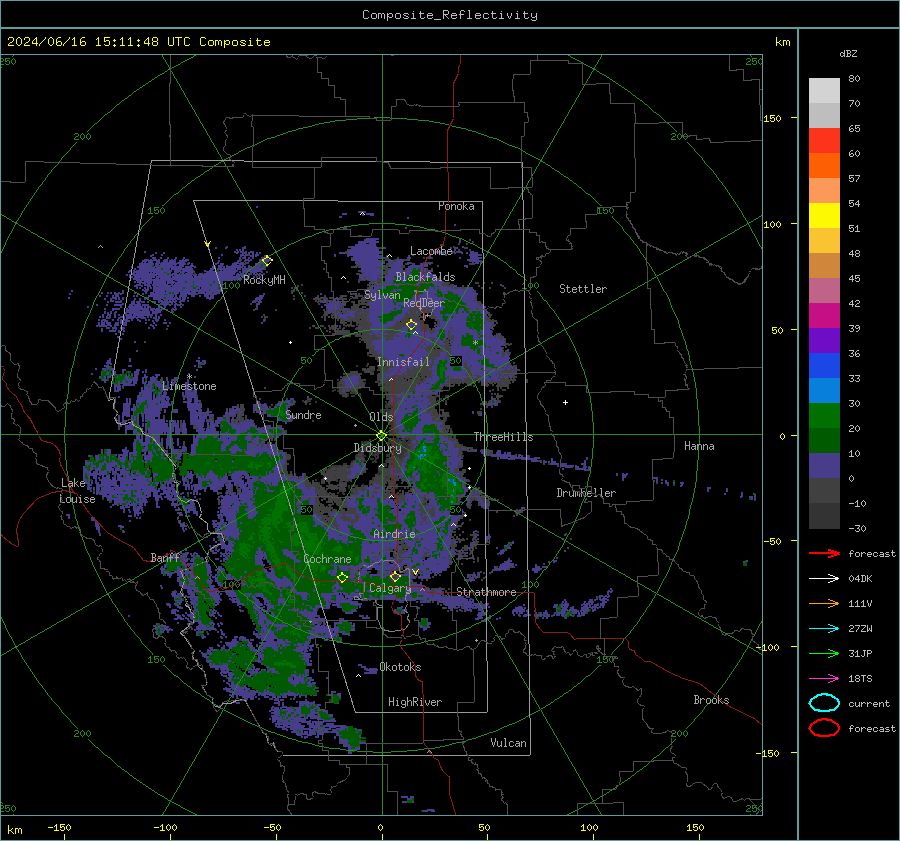Click the blue swatch between 36 and 33 dBZ
This screenshot has height=841, width=900.
(x=824, y=366)
